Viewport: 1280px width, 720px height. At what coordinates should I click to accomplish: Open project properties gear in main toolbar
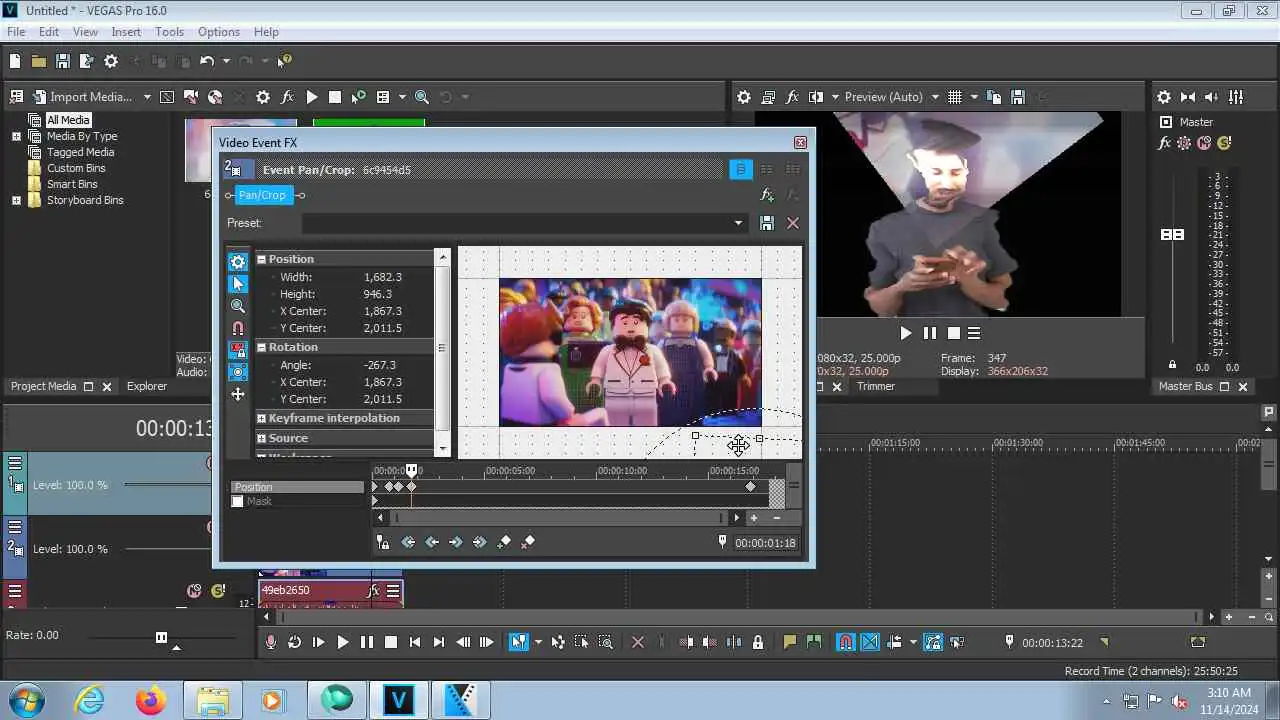pyautogui.click(x=111, y=61)
